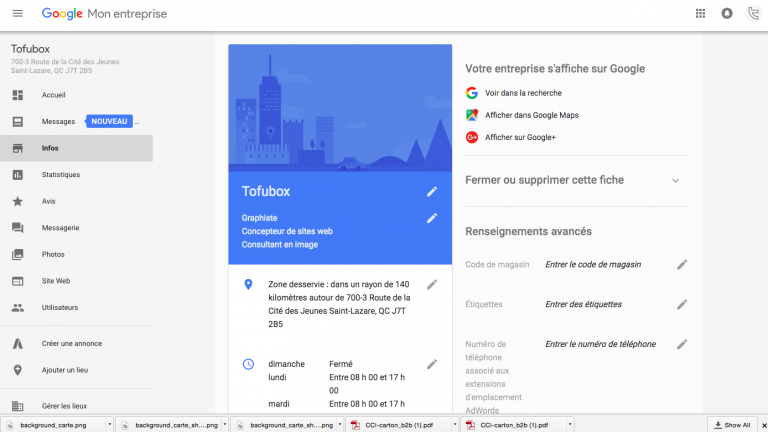768x432 pixels.
Task: Click Afficher dans Google Maps link
Action: point(531,115)
